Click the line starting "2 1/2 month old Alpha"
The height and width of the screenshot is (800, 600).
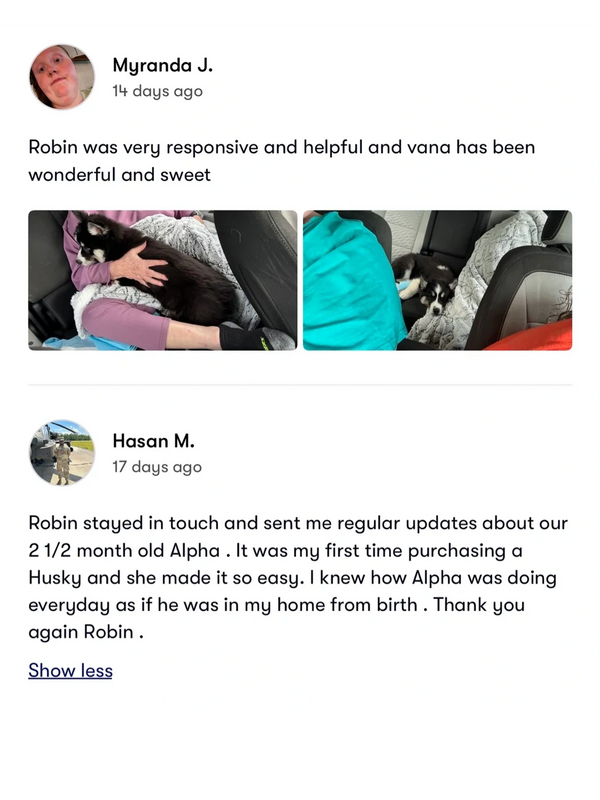click(275, 550)
